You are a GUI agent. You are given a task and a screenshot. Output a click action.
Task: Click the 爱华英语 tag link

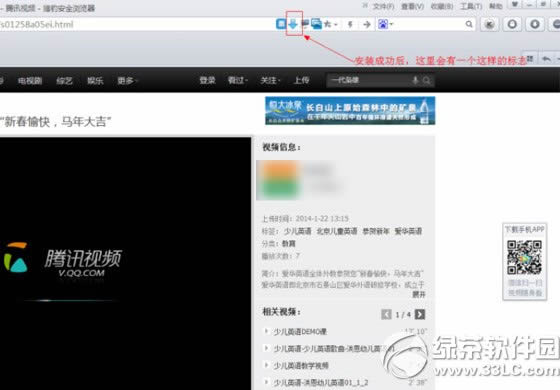tap(408, 231)
